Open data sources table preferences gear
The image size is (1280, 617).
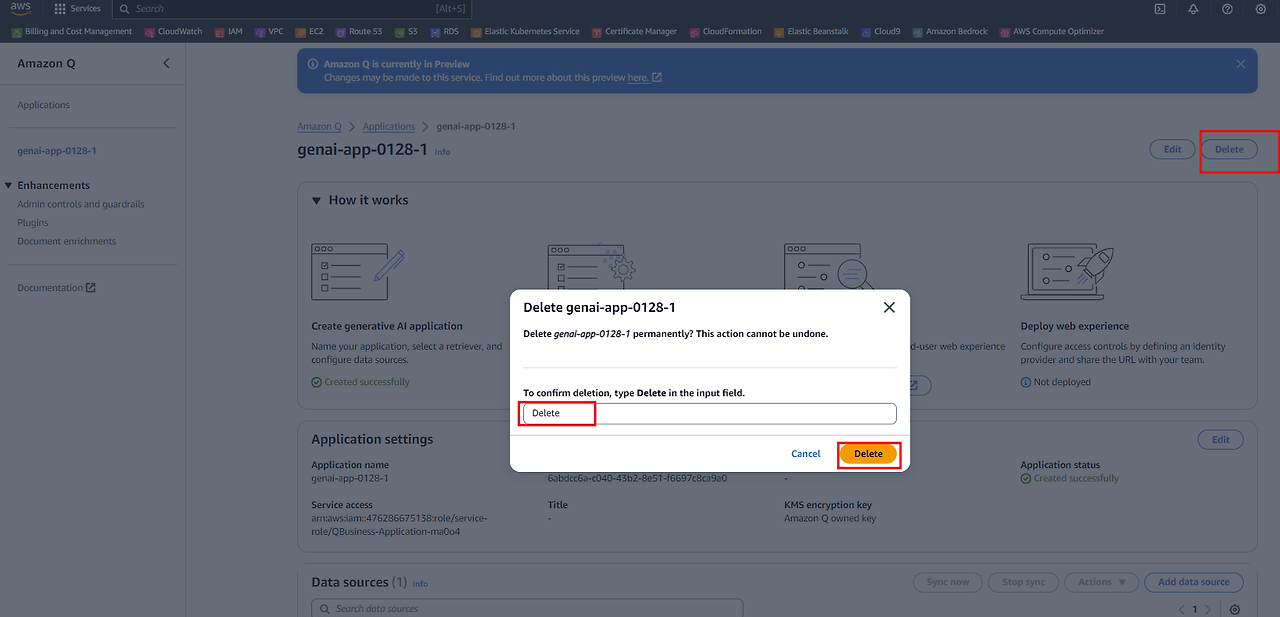tap(1235, 609)
